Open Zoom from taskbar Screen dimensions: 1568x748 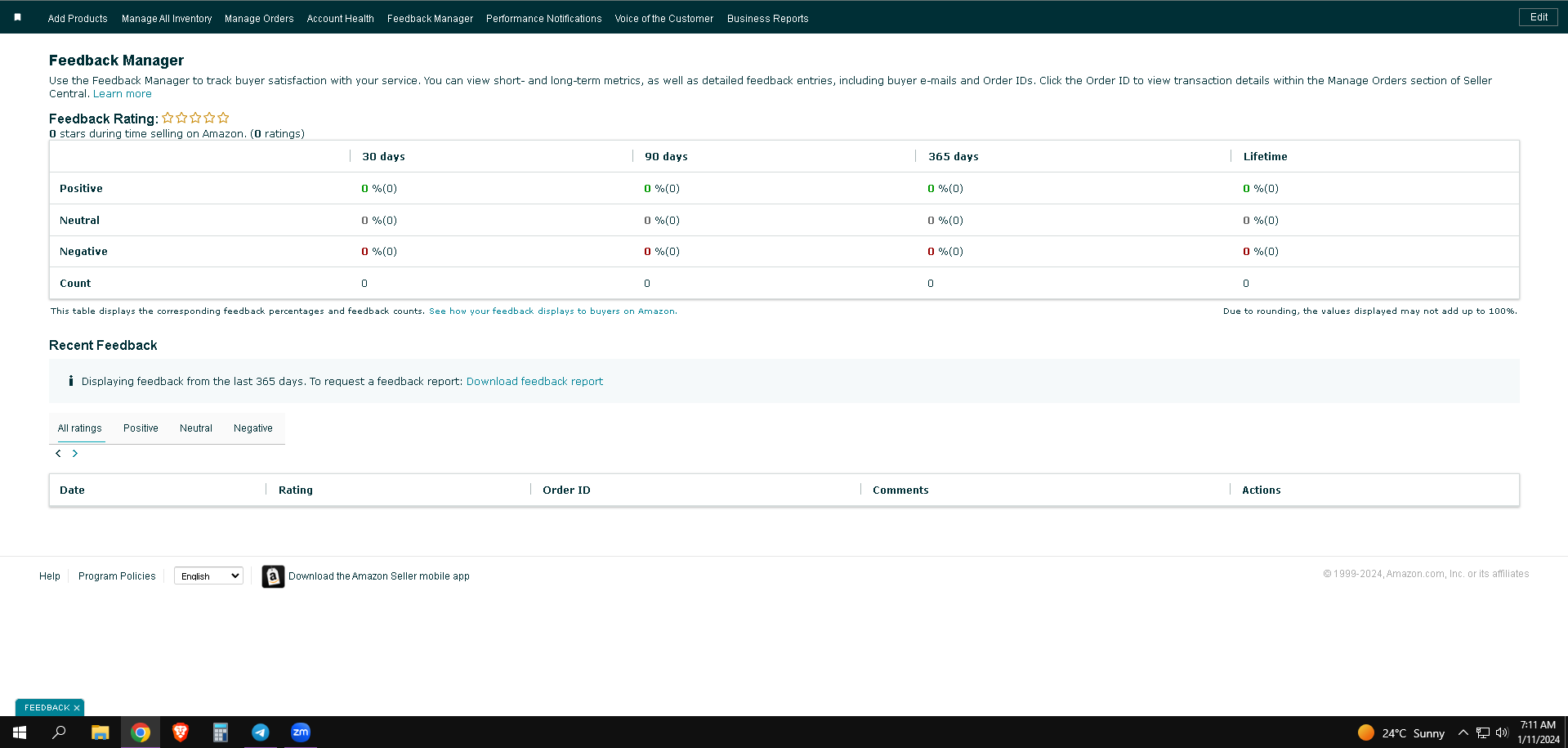click(x=301, y=732)
